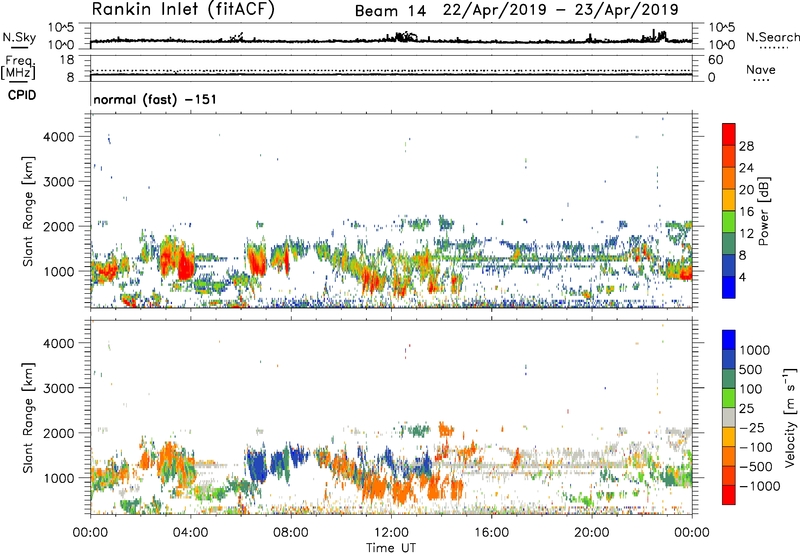Click the '1000' tick on velocity panel axis

click(59, 478)
